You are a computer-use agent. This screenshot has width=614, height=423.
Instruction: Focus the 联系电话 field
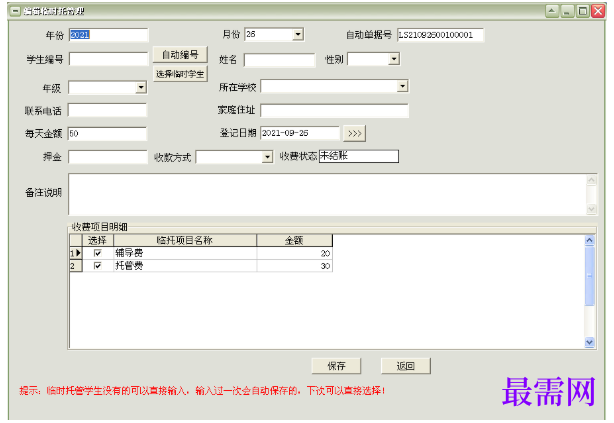[107, 110]
